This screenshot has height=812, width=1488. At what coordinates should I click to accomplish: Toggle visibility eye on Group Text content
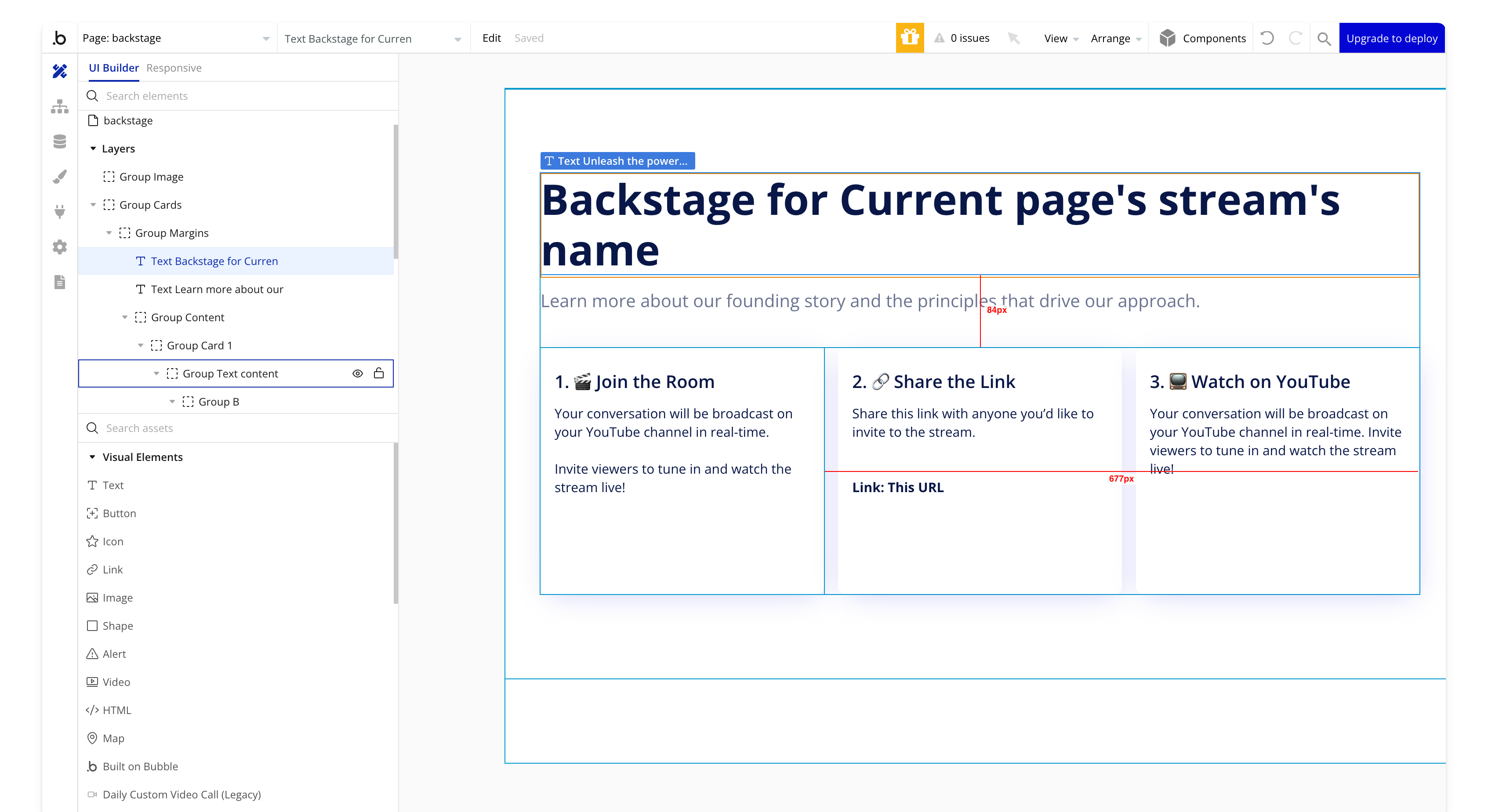coord(358,373)
